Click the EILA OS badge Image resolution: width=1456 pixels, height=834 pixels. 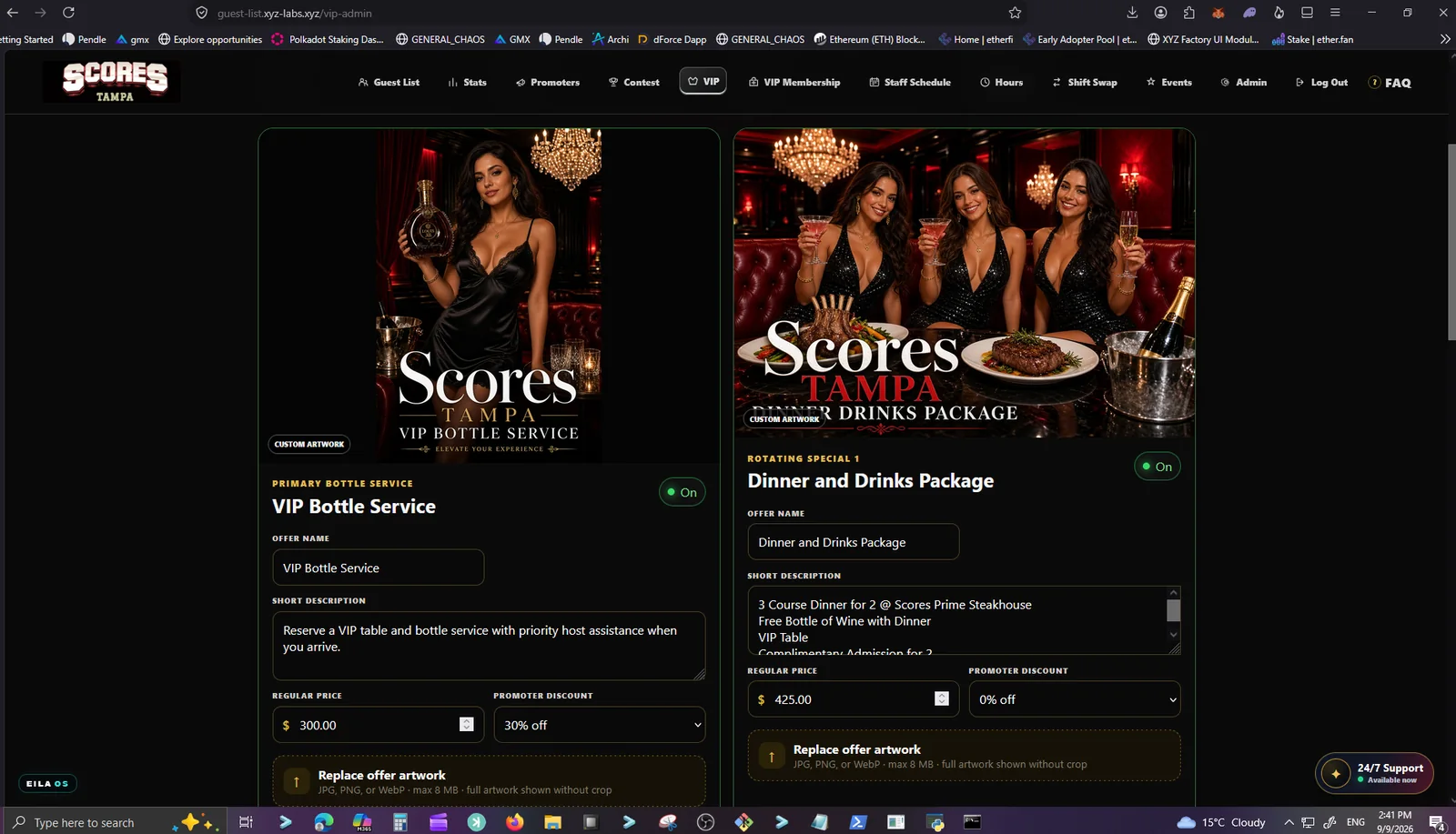[x=47, y=783]
